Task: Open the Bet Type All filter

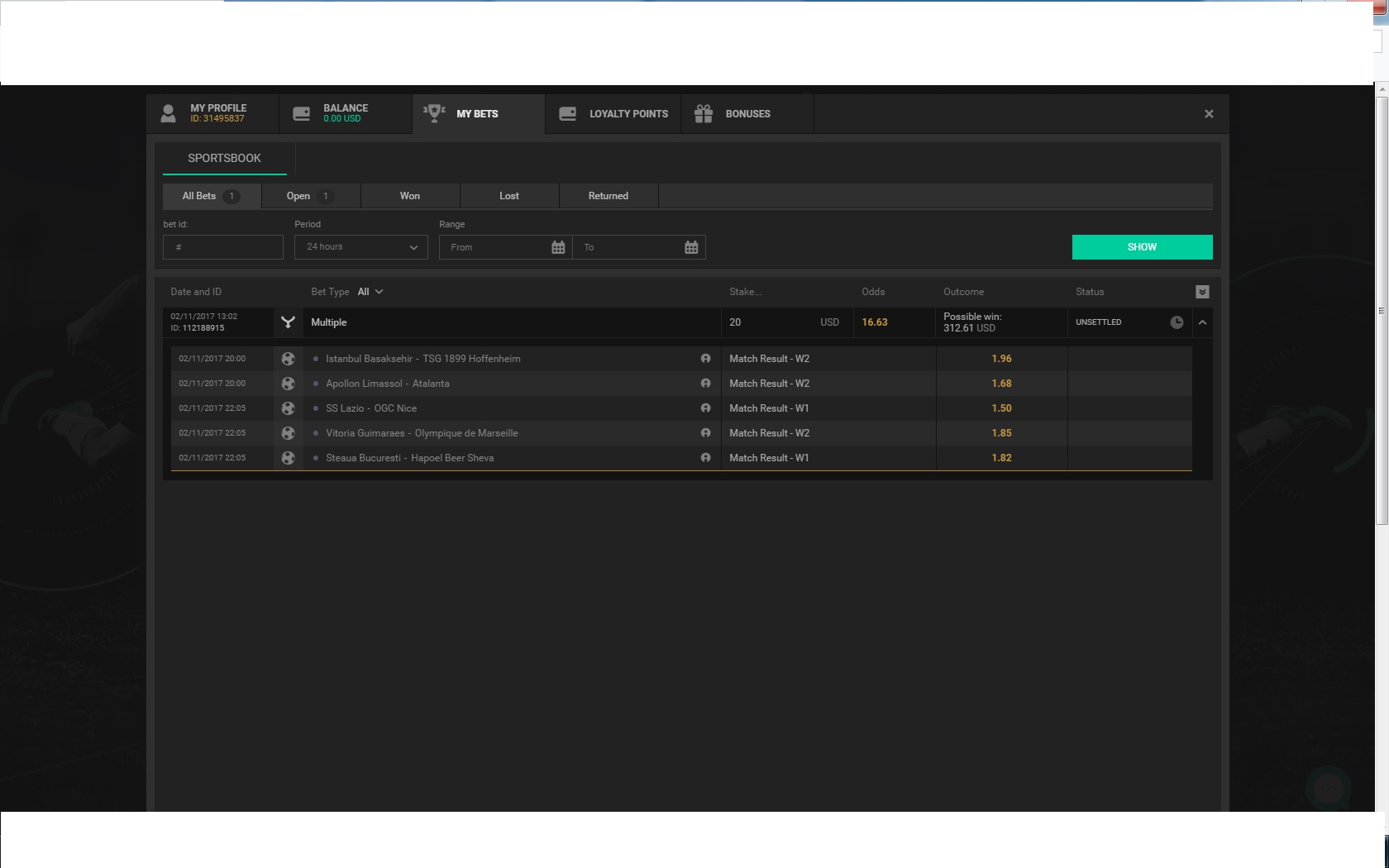Action: (370, 292)
